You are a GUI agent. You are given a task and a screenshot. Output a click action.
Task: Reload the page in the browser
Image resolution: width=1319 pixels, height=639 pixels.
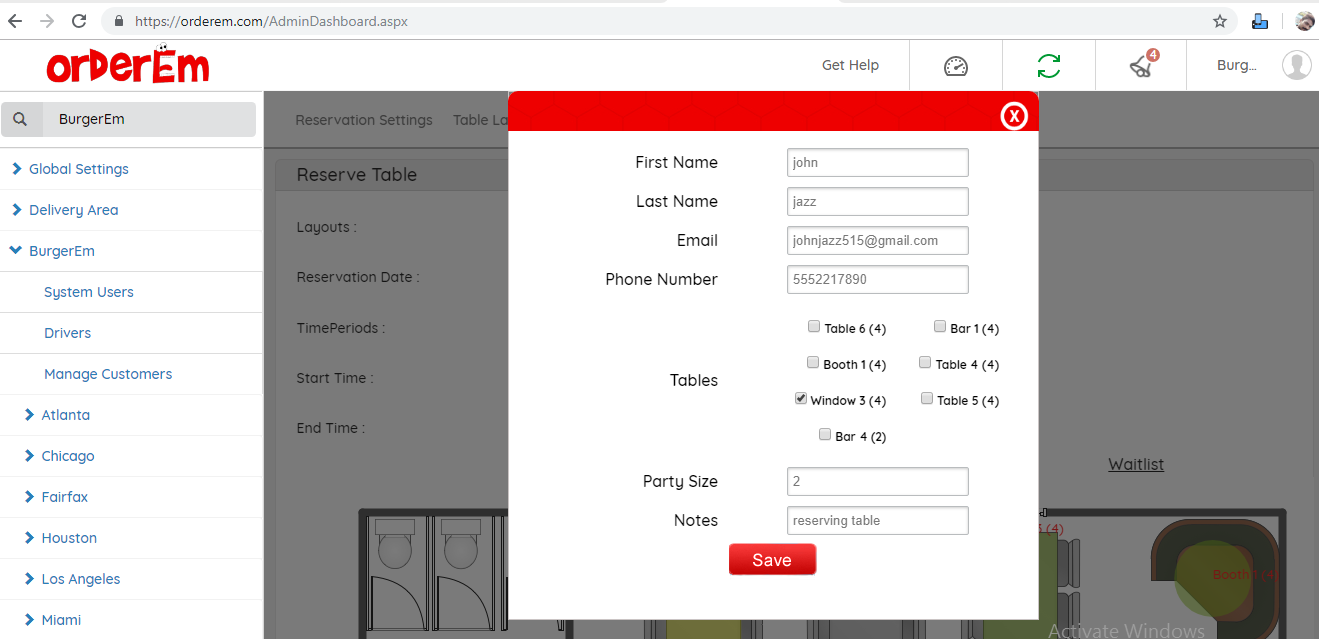[x=78, y=21]
